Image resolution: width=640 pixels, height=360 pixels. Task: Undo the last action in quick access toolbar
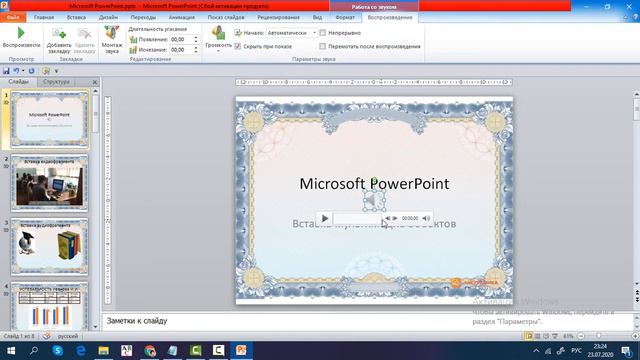click(16, 71)
